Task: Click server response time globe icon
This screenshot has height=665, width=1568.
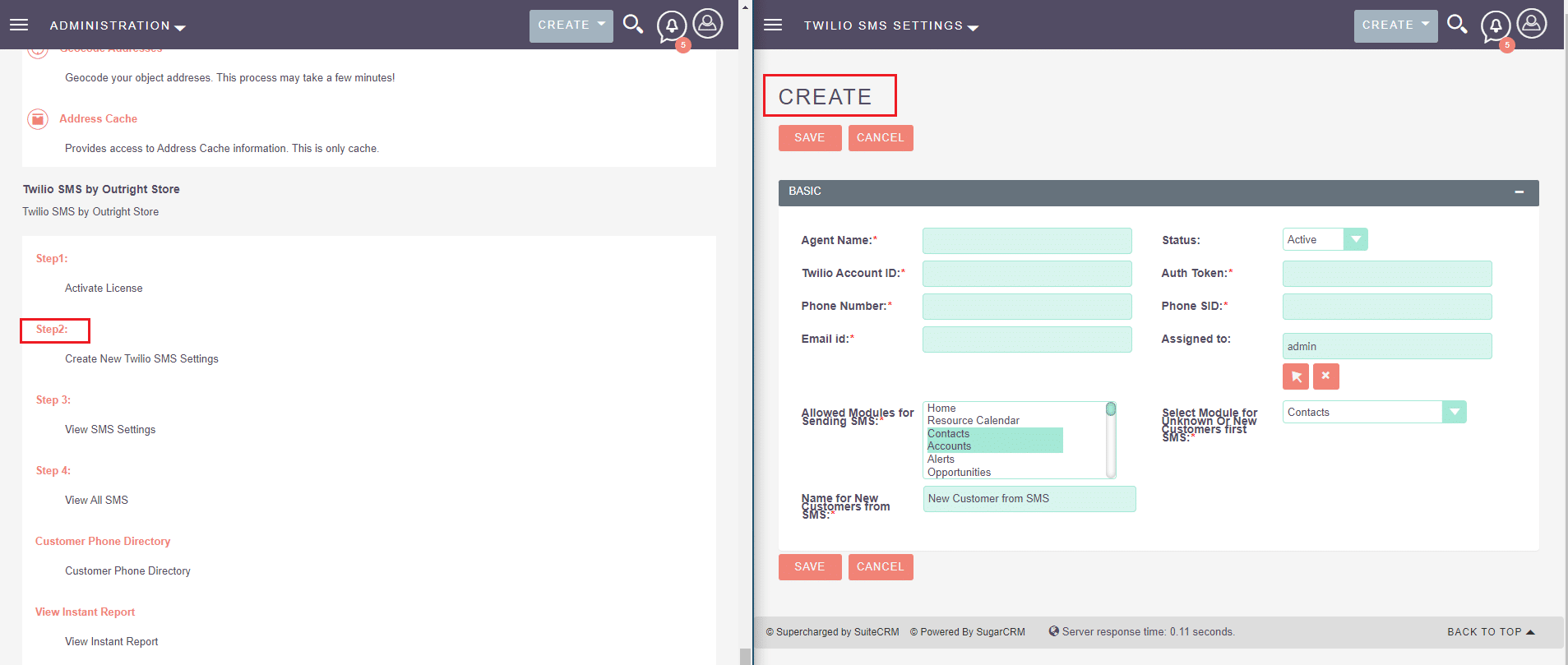Action: (1053, 631)
